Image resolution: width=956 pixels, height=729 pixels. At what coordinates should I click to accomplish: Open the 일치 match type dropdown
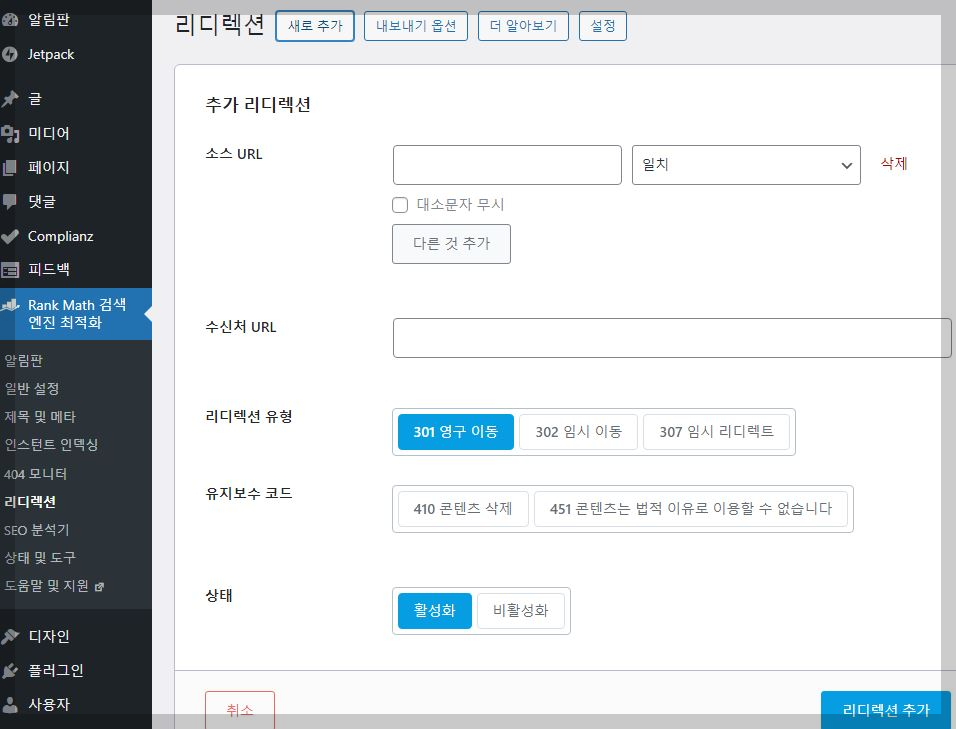[x=746, y=165]
